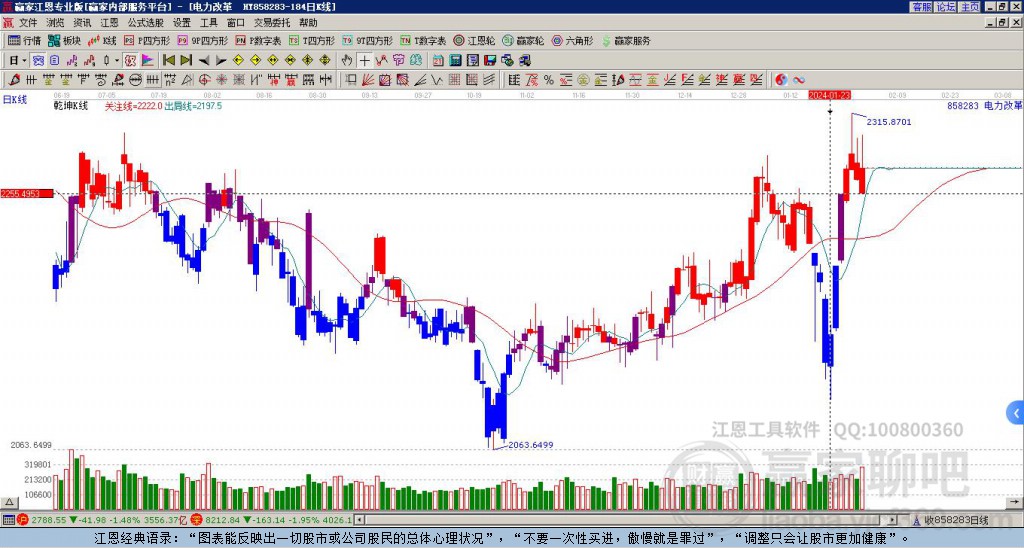
Task: Open the 板块 sector view
Action: (x=64, y=40)
